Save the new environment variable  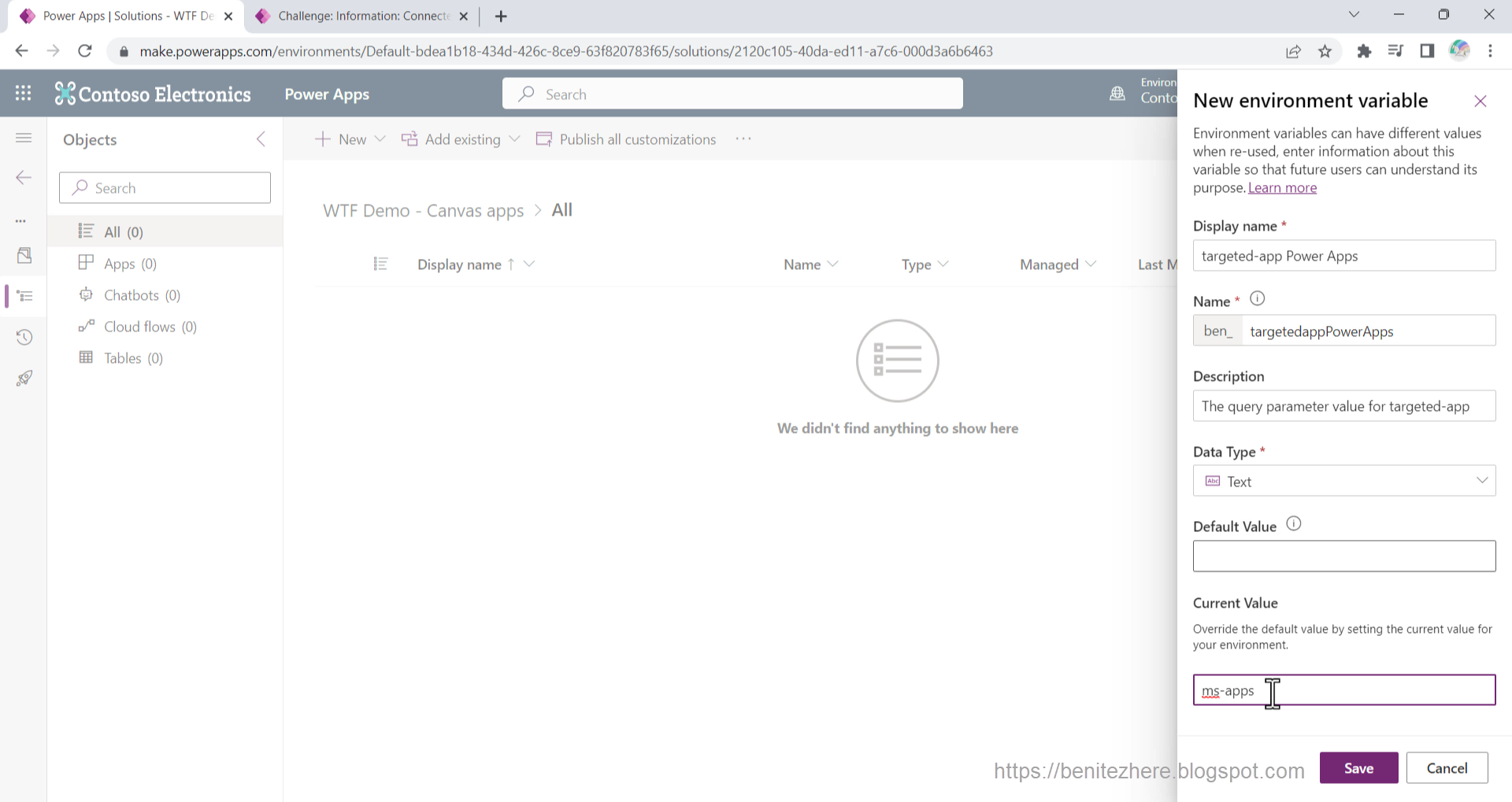1358,767
